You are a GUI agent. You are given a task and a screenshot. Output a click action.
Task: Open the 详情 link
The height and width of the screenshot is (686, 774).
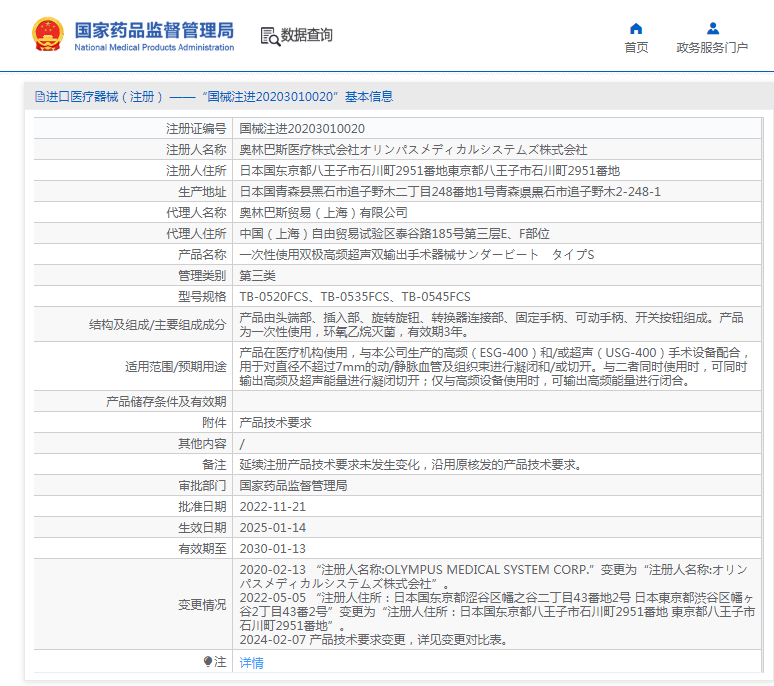251,662
